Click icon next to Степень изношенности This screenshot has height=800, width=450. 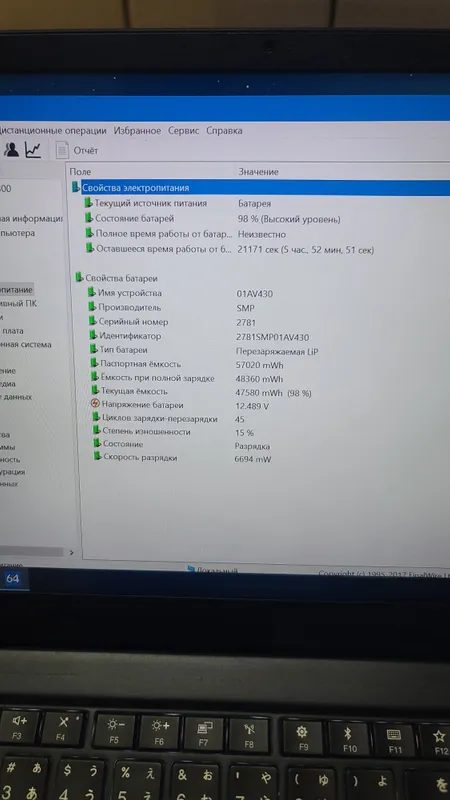click(96, 431)
